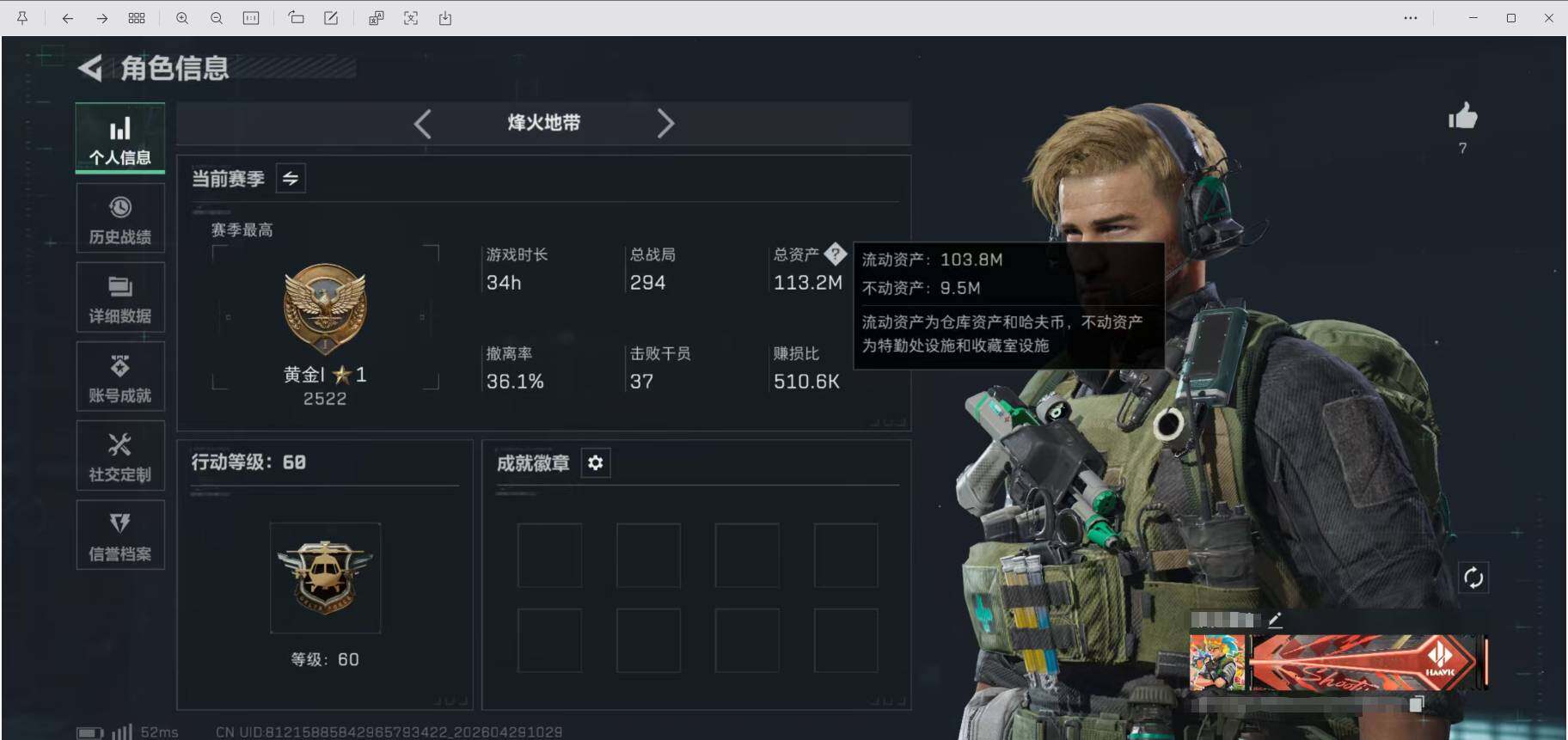Show image at 1:1 actual size

point(251,18)
